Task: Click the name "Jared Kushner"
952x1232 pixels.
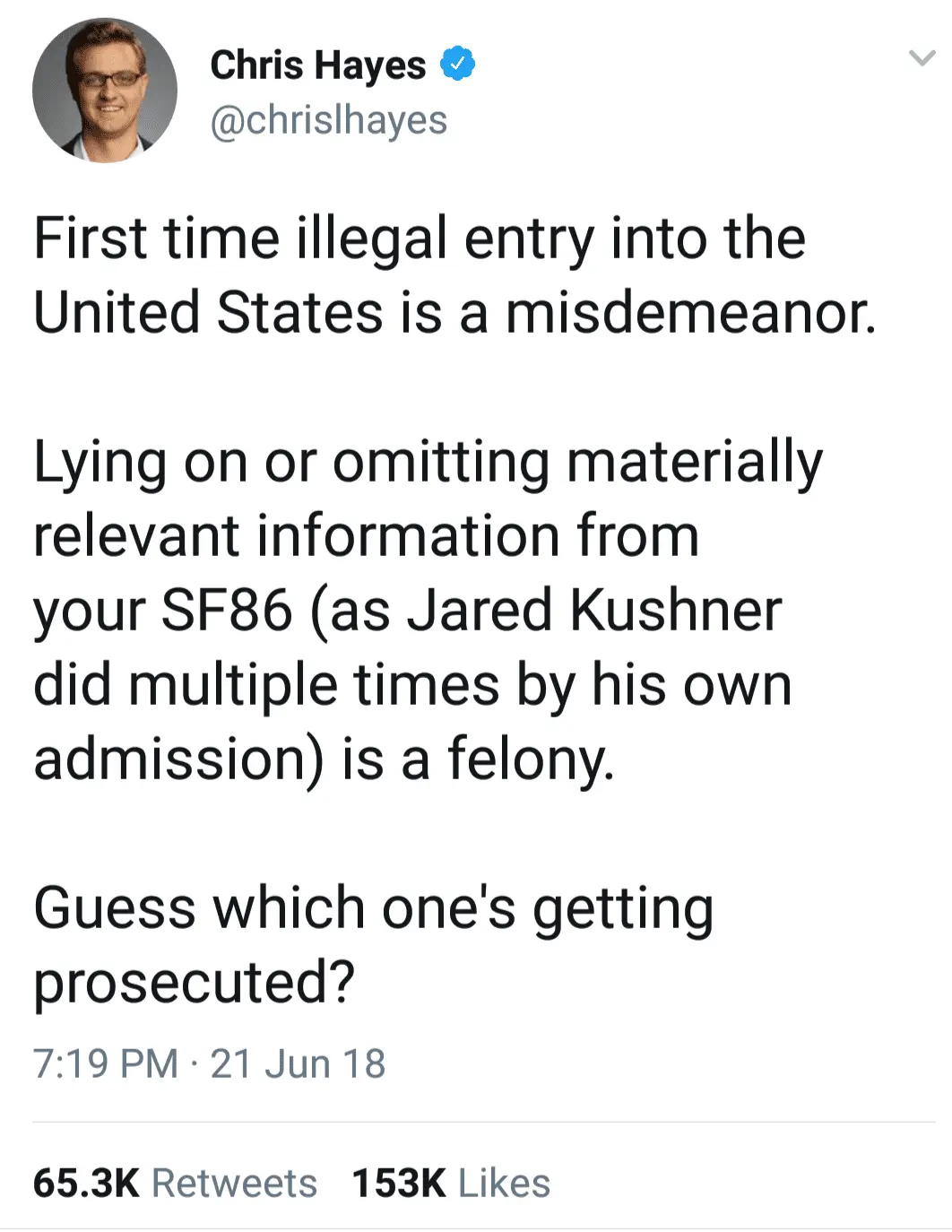Action: coord(594,611)
